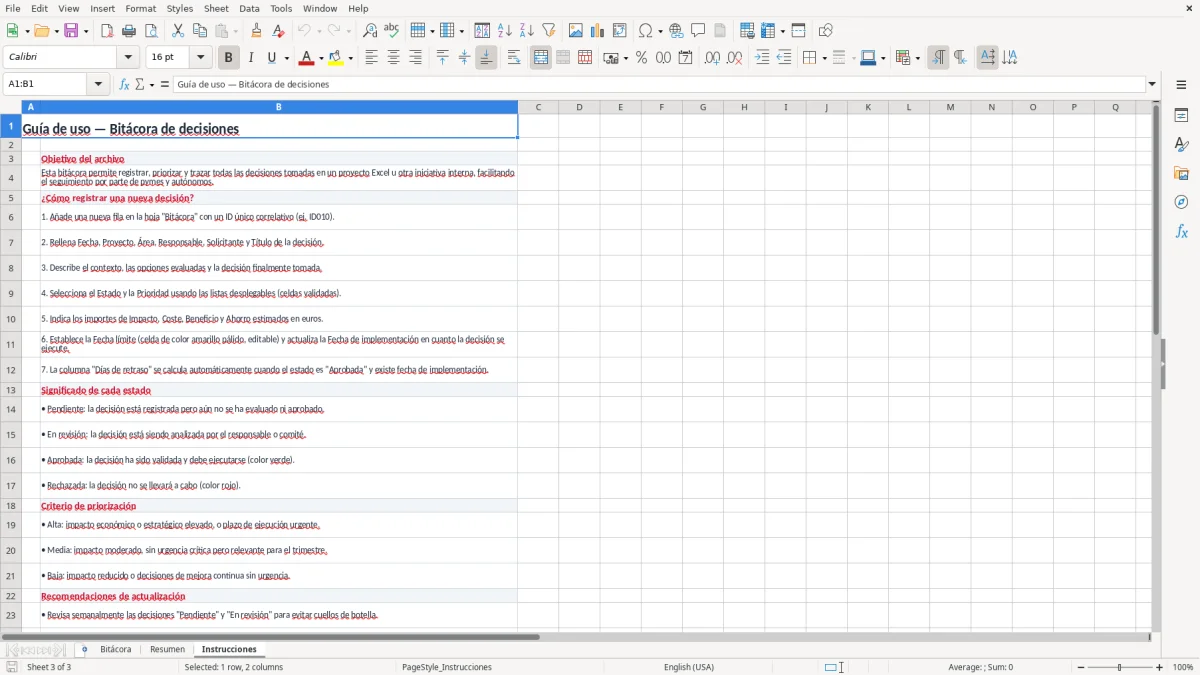
Task: Open the 16 pt font size dropdown
Action: coord(200,58)
